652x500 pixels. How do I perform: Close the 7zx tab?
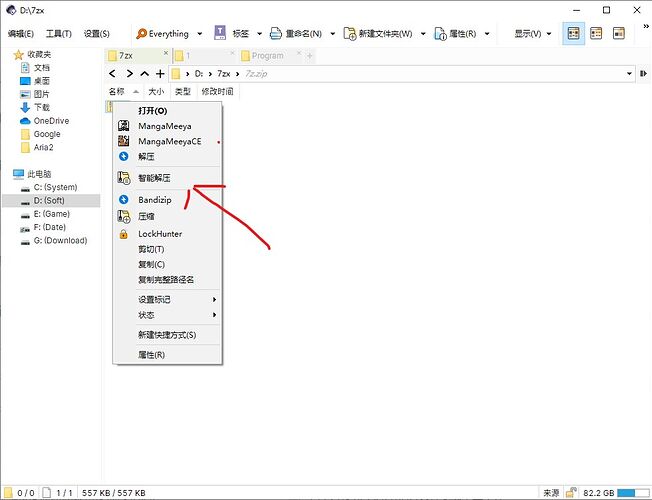(x=166, y=53)
